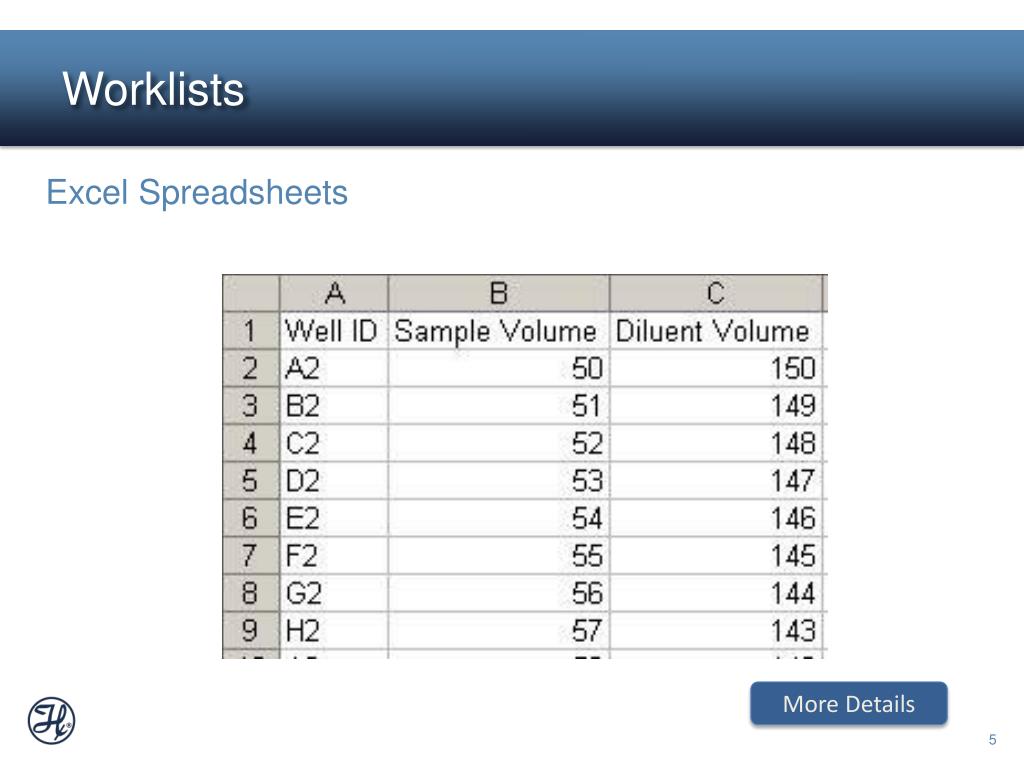The image size is (1024, 768).
Task: Click the More Details button
Action: (x=848, y=703)
